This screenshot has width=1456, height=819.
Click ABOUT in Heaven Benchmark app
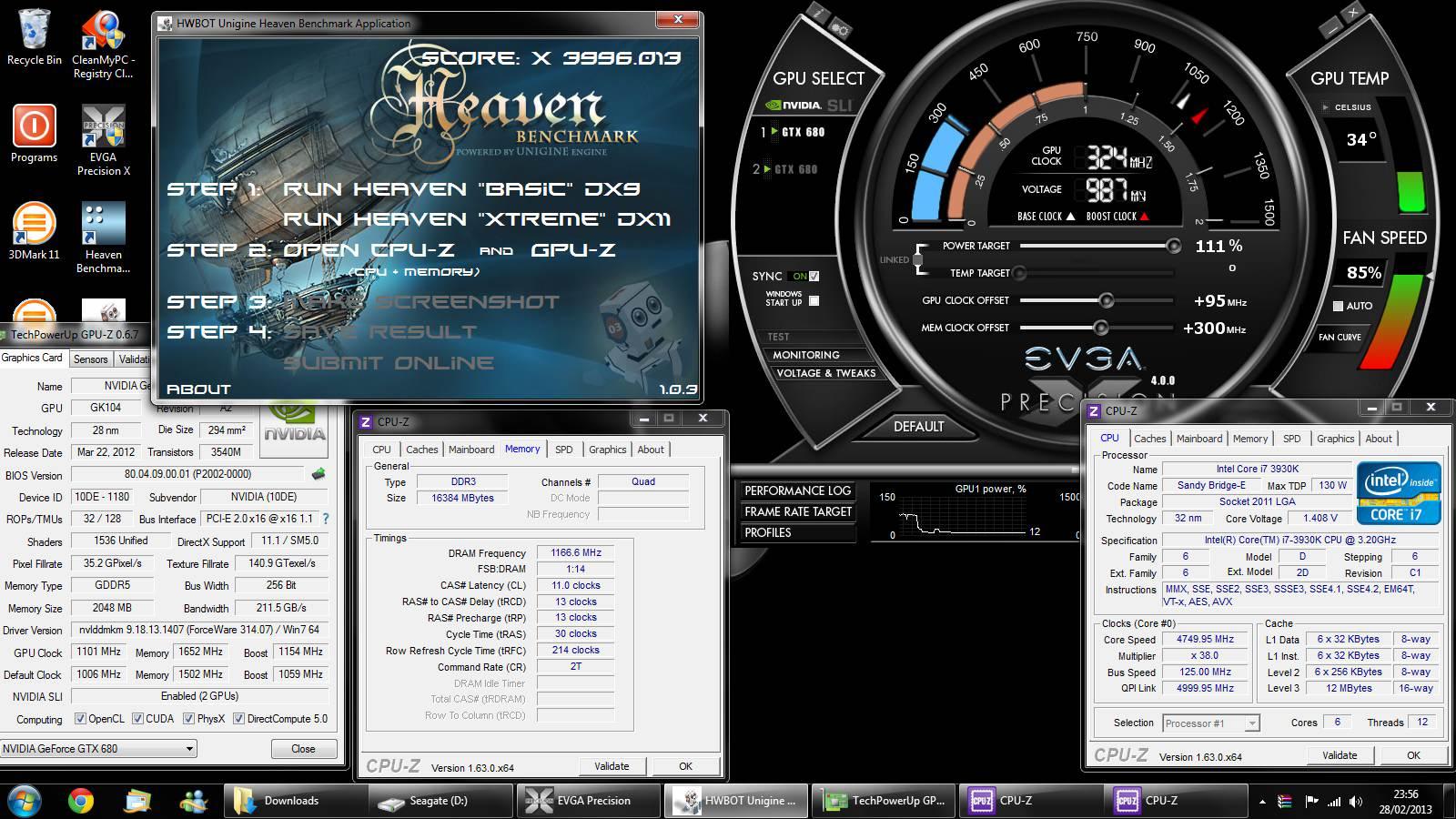tap(198, 389)
